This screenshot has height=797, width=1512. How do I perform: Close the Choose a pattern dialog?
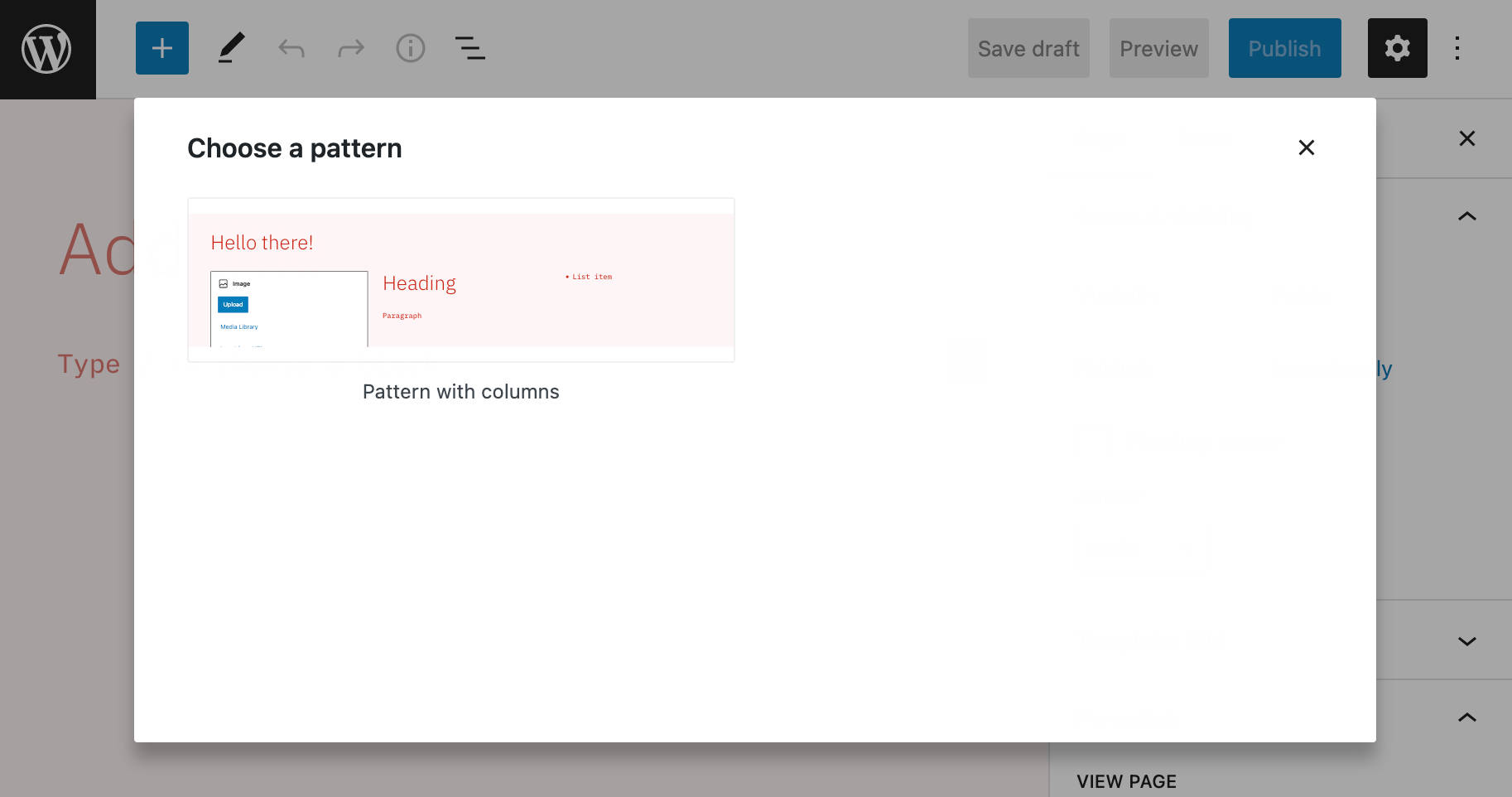click(x=1307, y=147)
